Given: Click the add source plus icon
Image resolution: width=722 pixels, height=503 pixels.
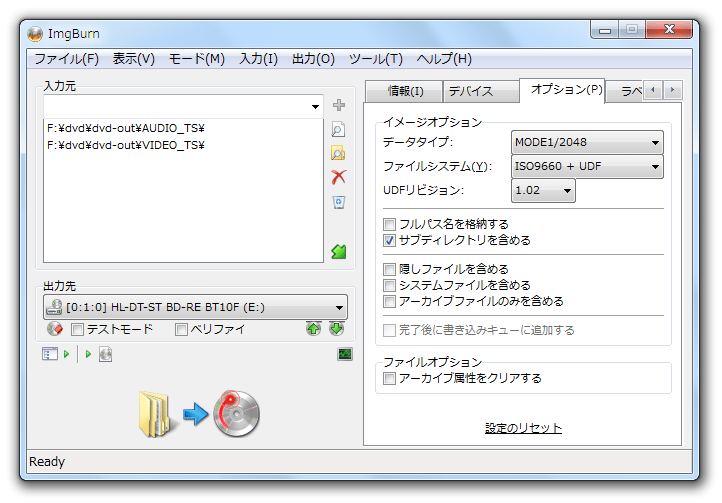Looking at the screenshot, I should point(339,105).
